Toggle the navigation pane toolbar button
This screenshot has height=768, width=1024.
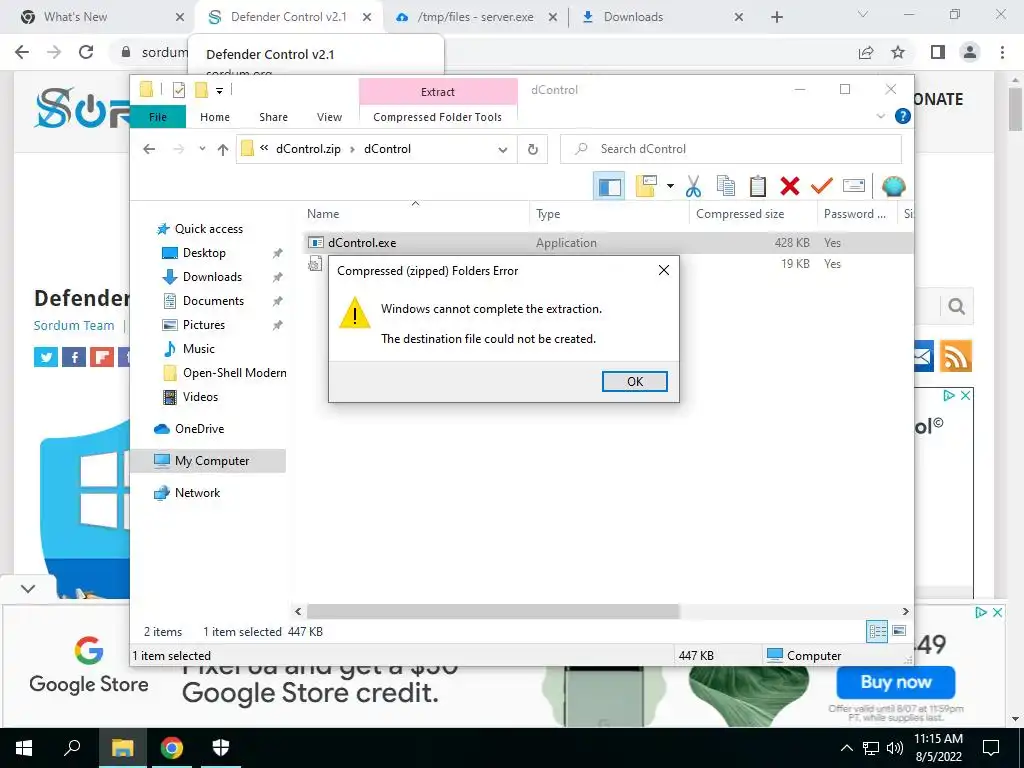tap(609, 187)
